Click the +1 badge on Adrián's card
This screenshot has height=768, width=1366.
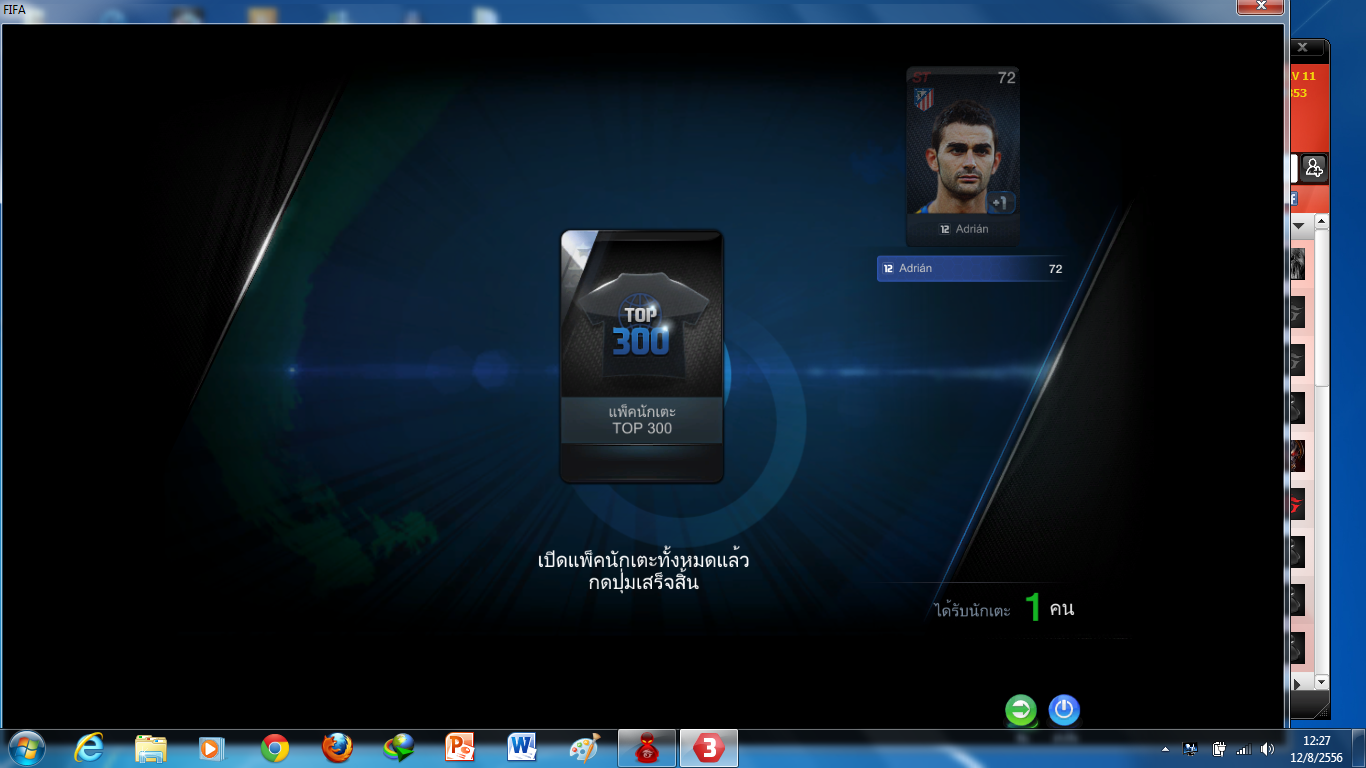click(1001, 203)
